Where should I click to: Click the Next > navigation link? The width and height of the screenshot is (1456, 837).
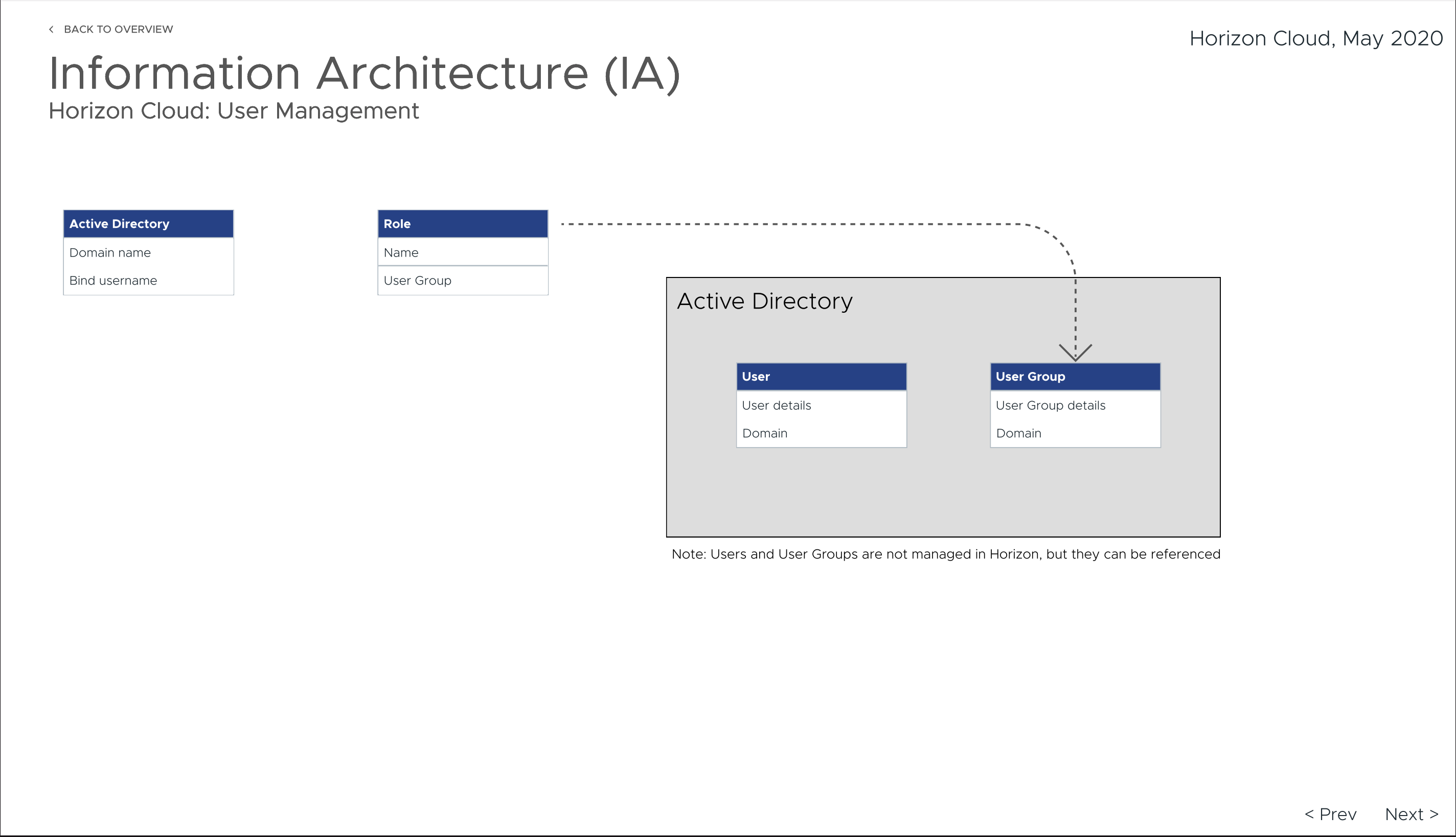1411,814
